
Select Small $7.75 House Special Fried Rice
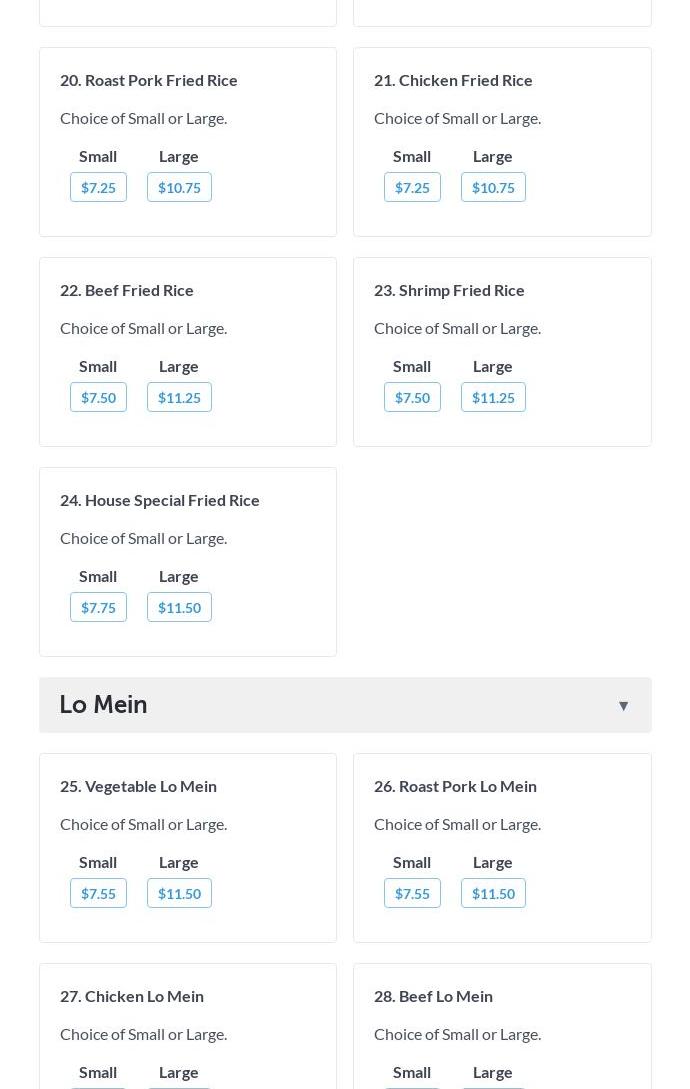pyautogui.click(x=98, y=608)
